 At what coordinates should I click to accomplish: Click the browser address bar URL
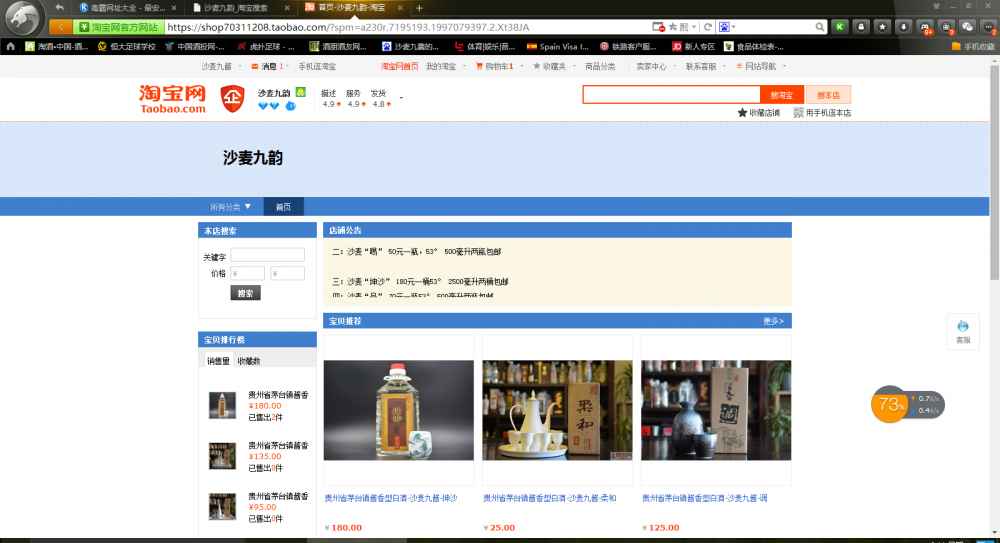click(348, 27)
